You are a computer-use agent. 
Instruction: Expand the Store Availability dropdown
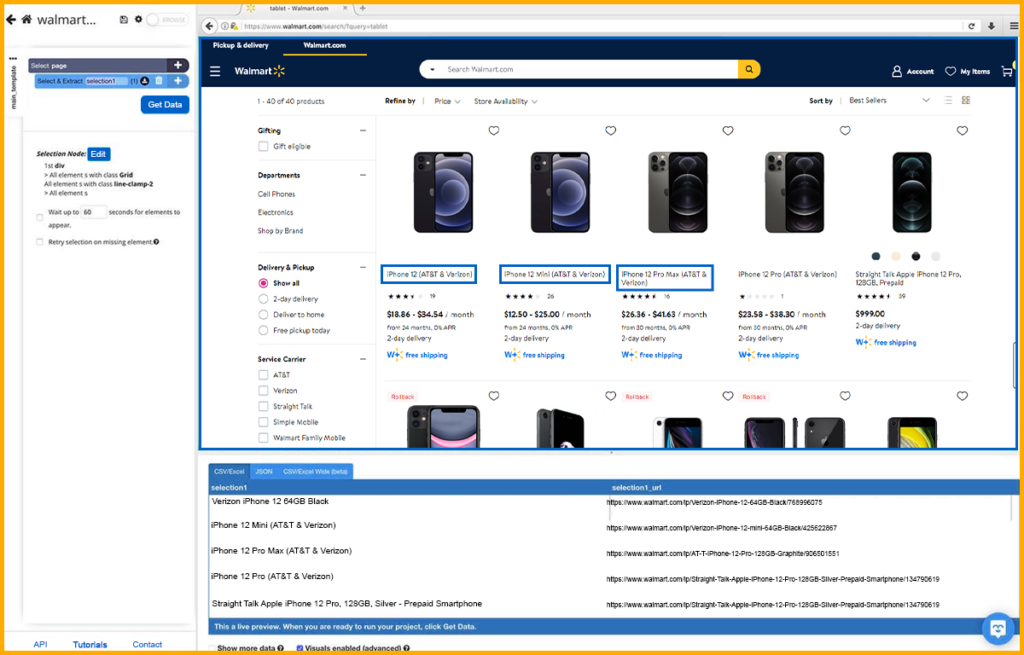pyautogui.click(x=506, y=101)
